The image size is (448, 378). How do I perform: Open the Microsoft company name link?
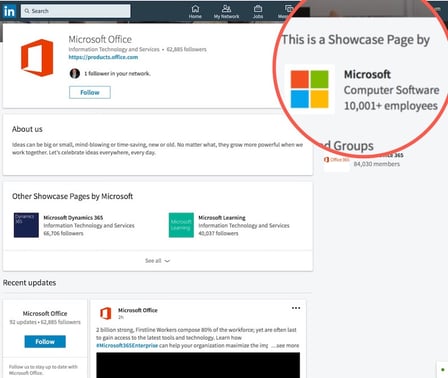tap(367, 74)
